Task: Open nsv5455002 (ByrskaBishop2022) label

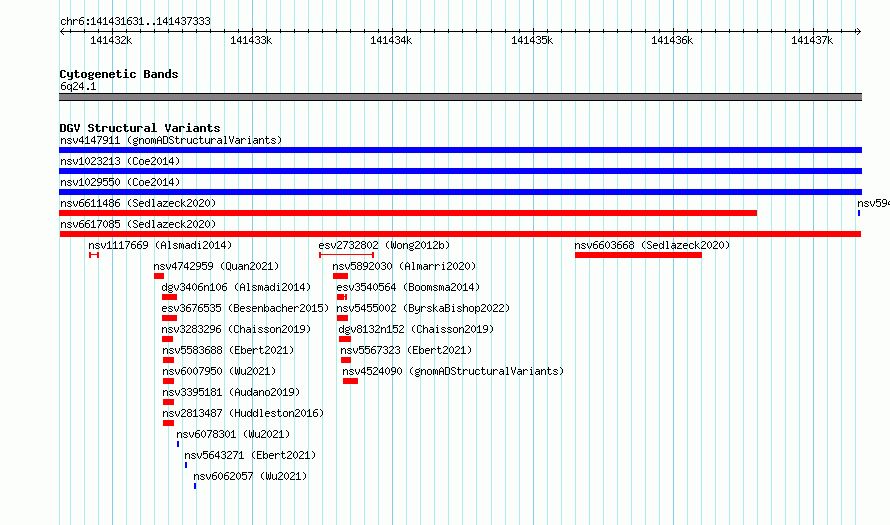Action: coord(423,308)
